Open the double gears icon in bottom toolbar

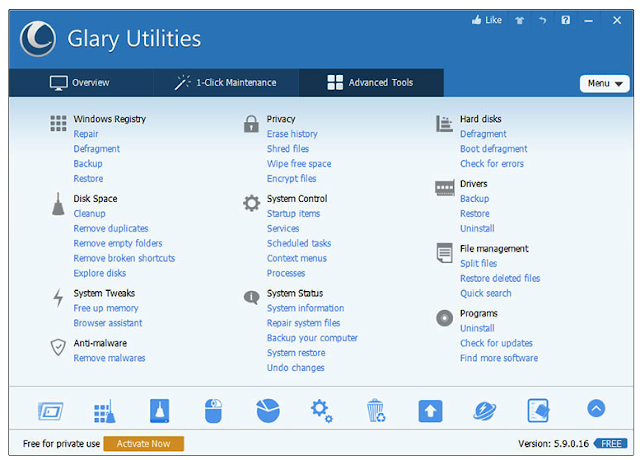coord(322,411)
